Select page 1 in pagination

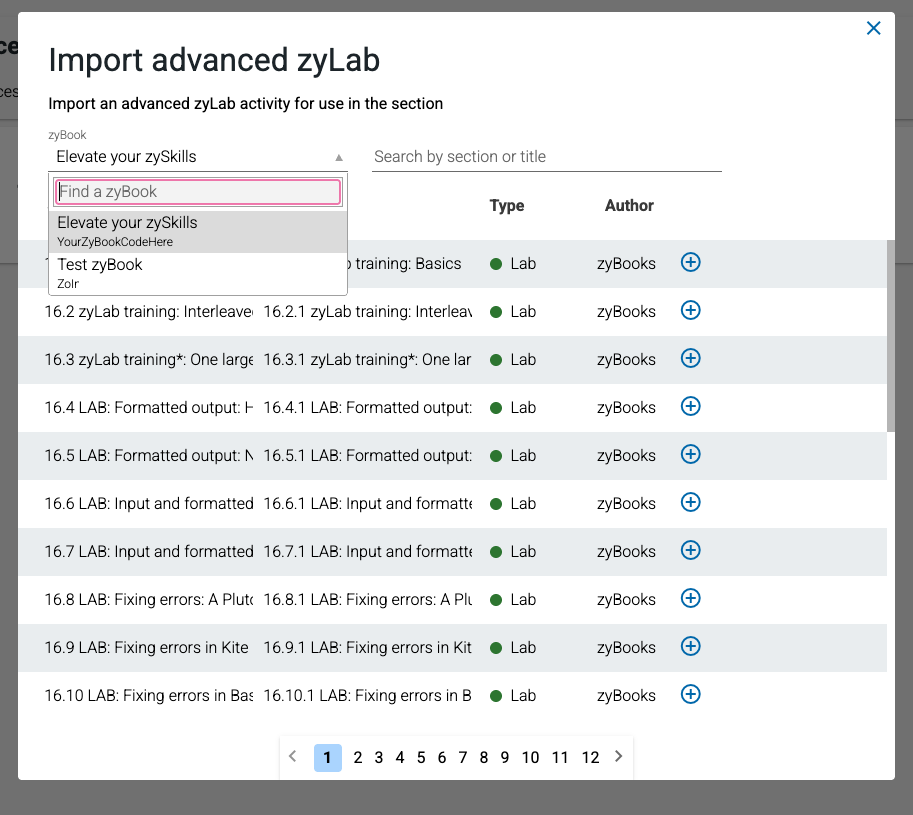[x=328, y=757]
